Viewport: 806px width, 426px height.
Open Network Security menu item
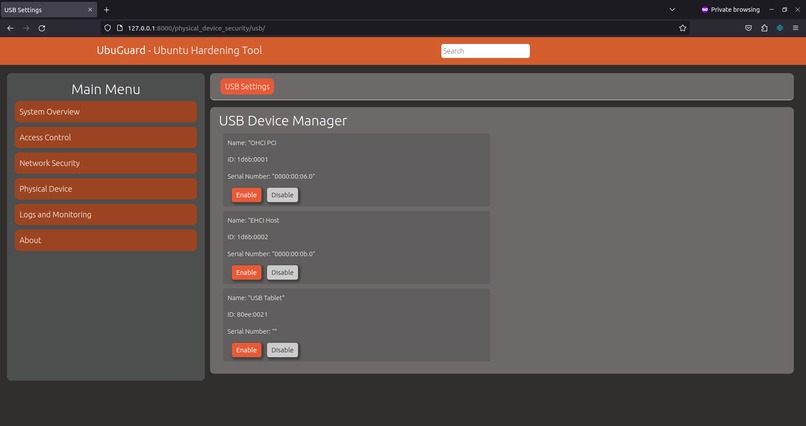[106, 163]
